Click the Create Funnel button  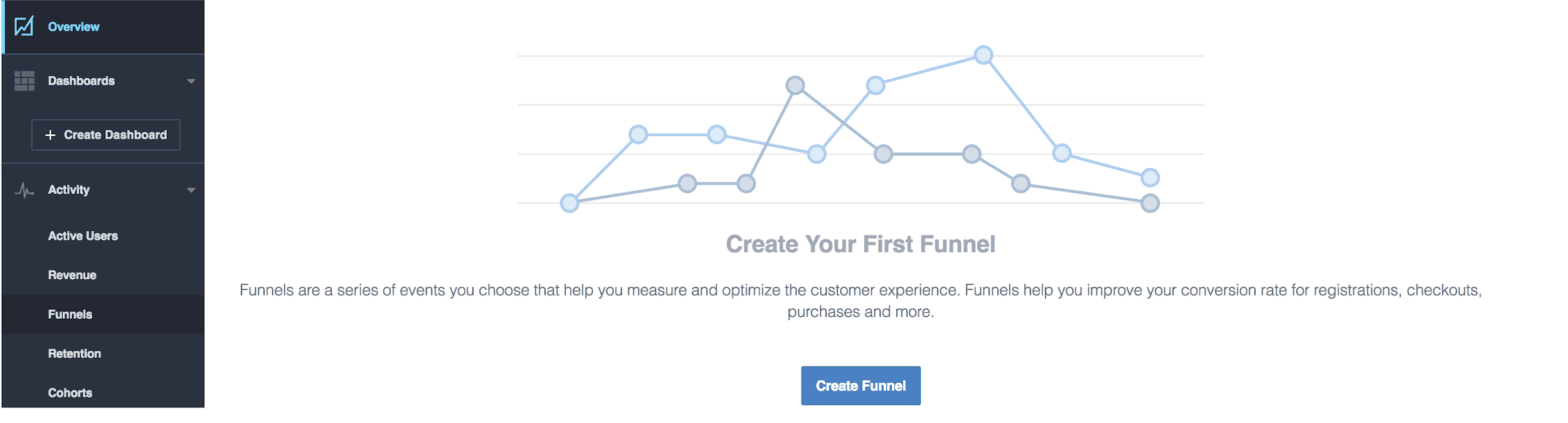coord(861,385)
